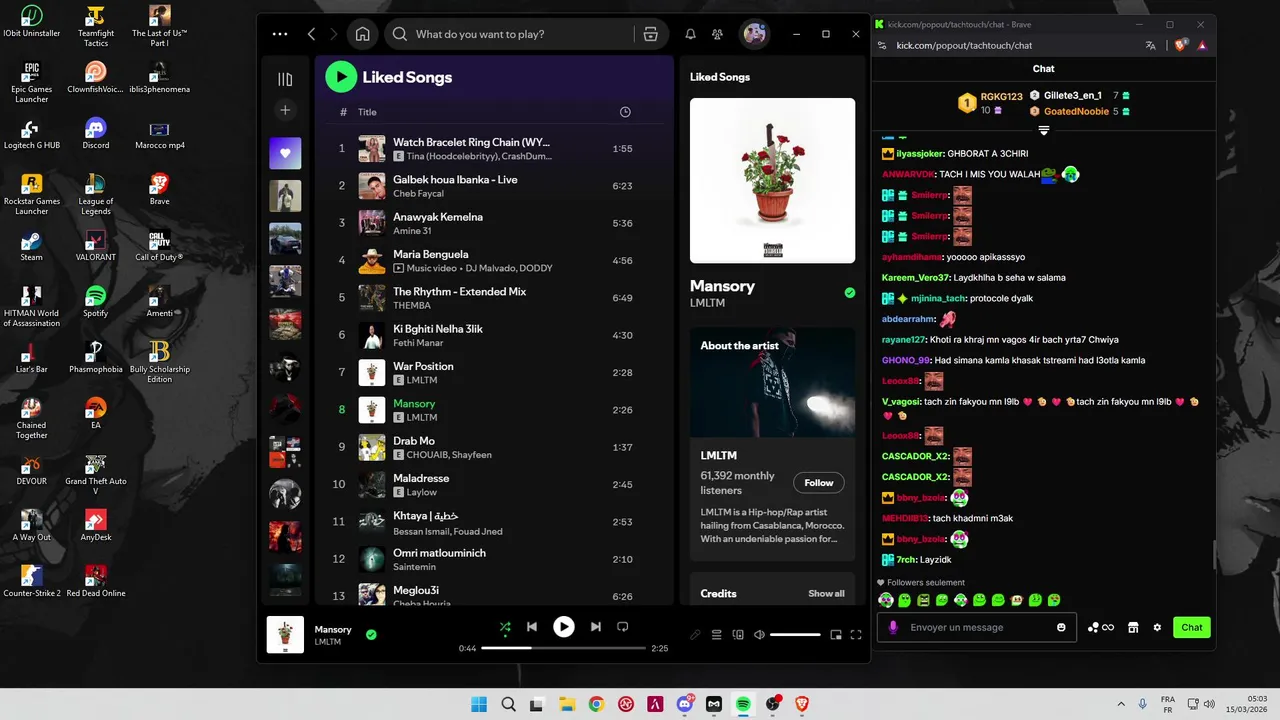Skip to the previous track

pyautogui.click(x=532, y=627)
